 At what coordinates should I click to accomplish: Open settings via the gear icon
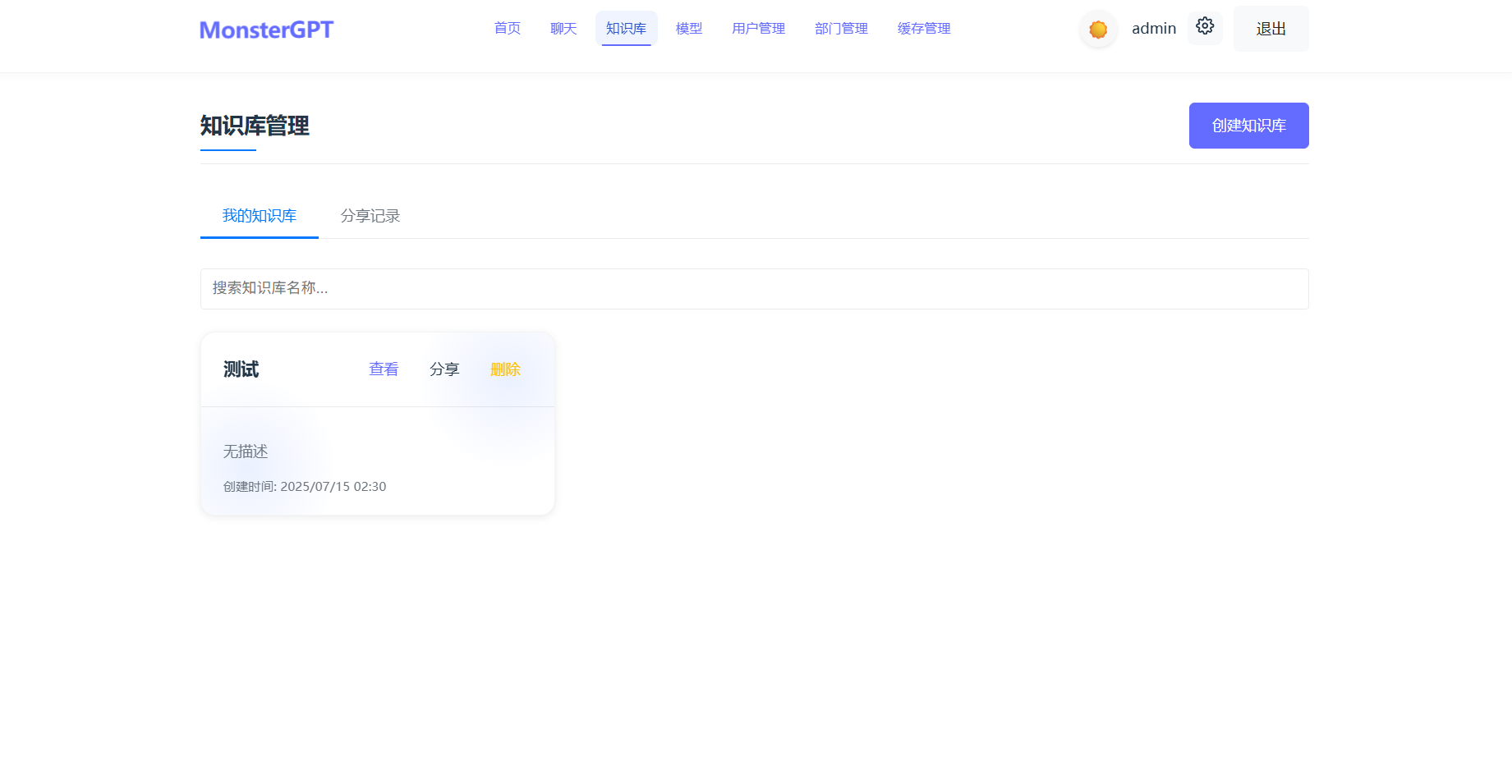click(x=1205, y=27)
